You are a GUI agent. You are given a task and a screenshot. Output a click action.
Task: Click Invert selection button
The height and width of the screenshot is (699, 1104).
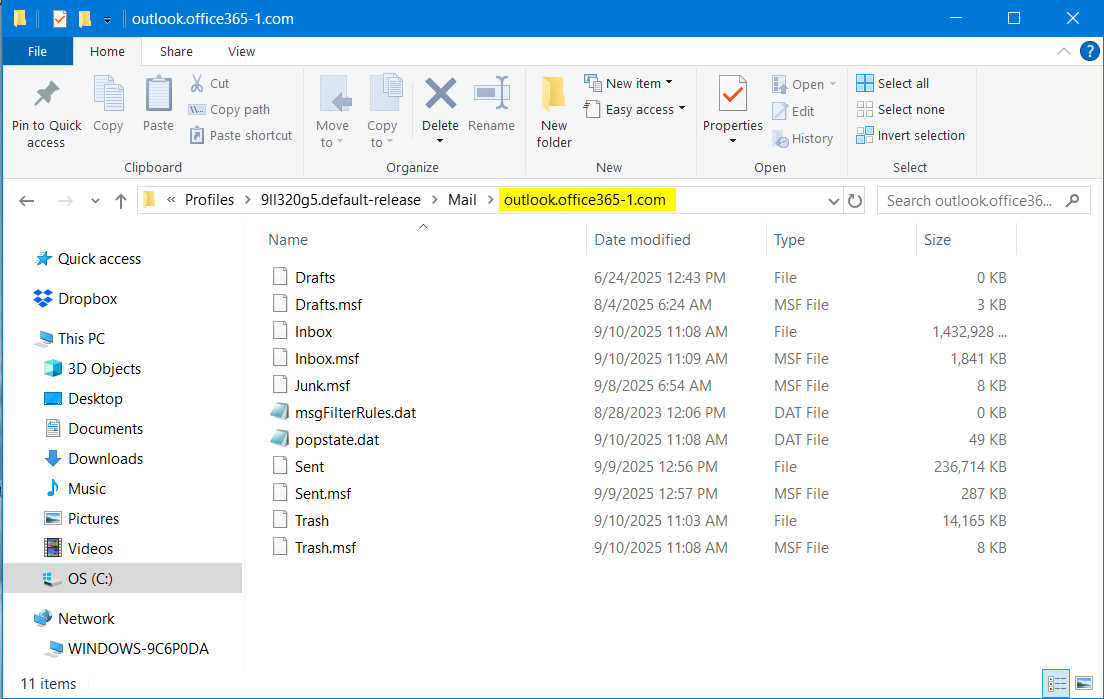(911, 135)
